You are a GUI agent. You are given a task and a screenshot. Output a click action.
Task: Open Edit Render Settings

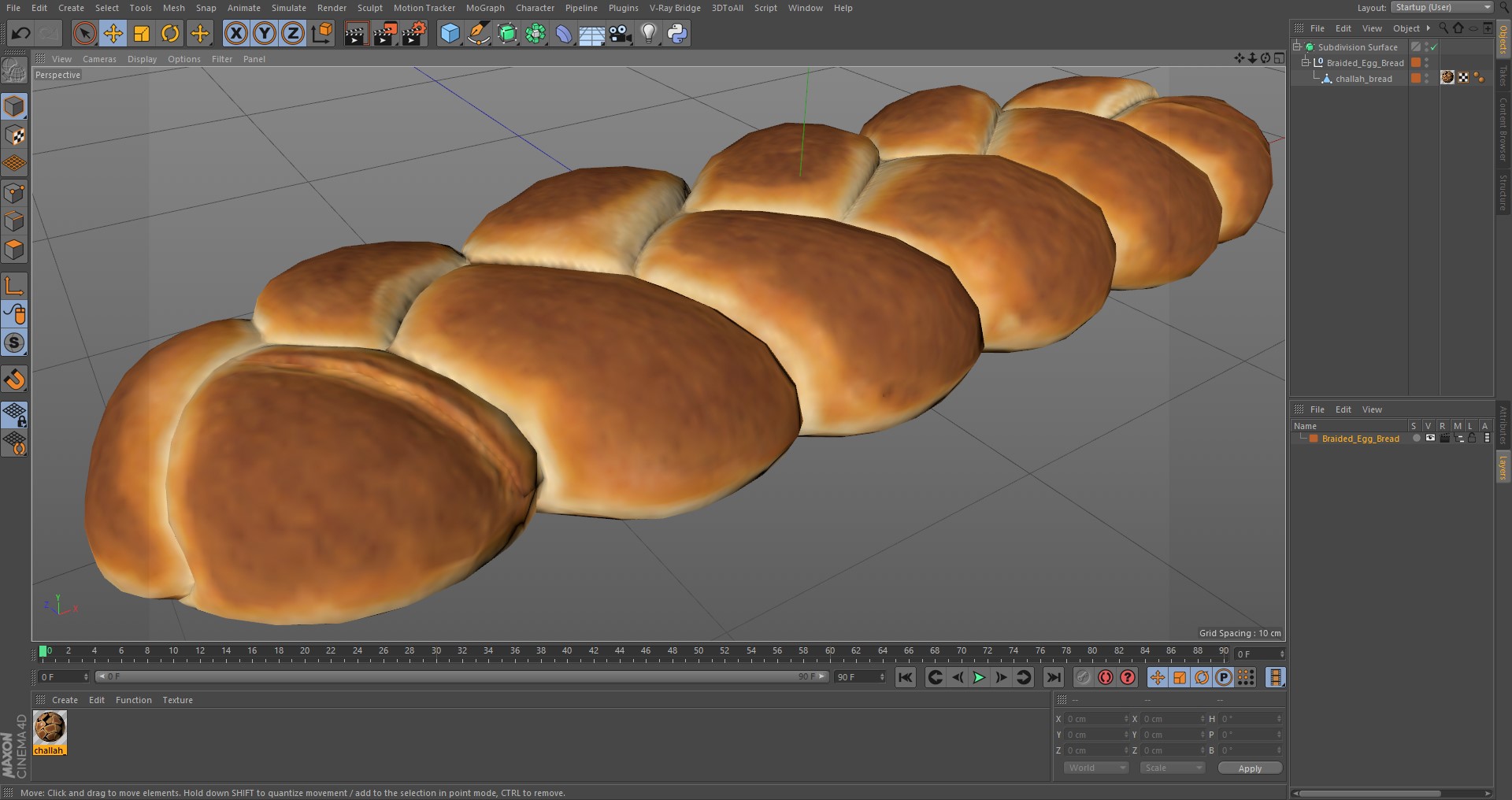(414, 33)
